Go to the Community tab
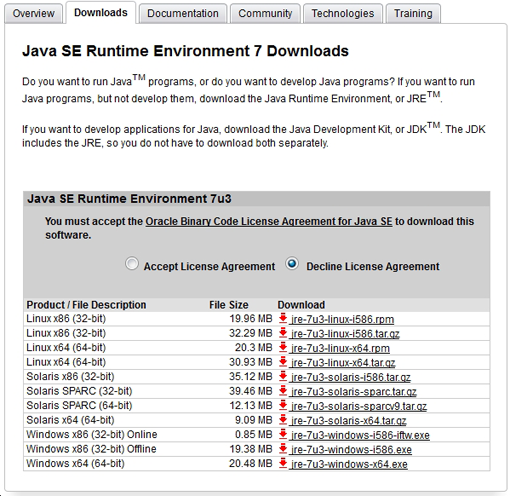 265,13
